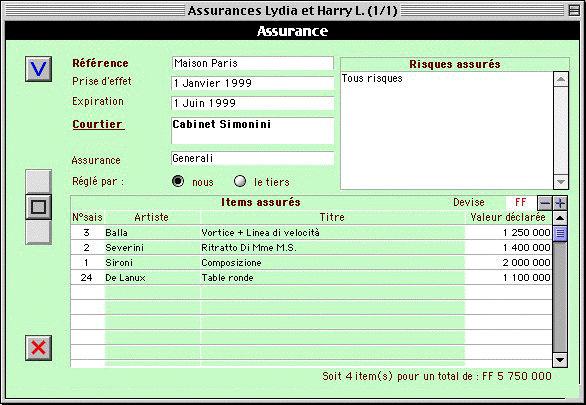Click the items list scroll up arrow
This screenshot has height=405, width=586.
pos(560,218)
